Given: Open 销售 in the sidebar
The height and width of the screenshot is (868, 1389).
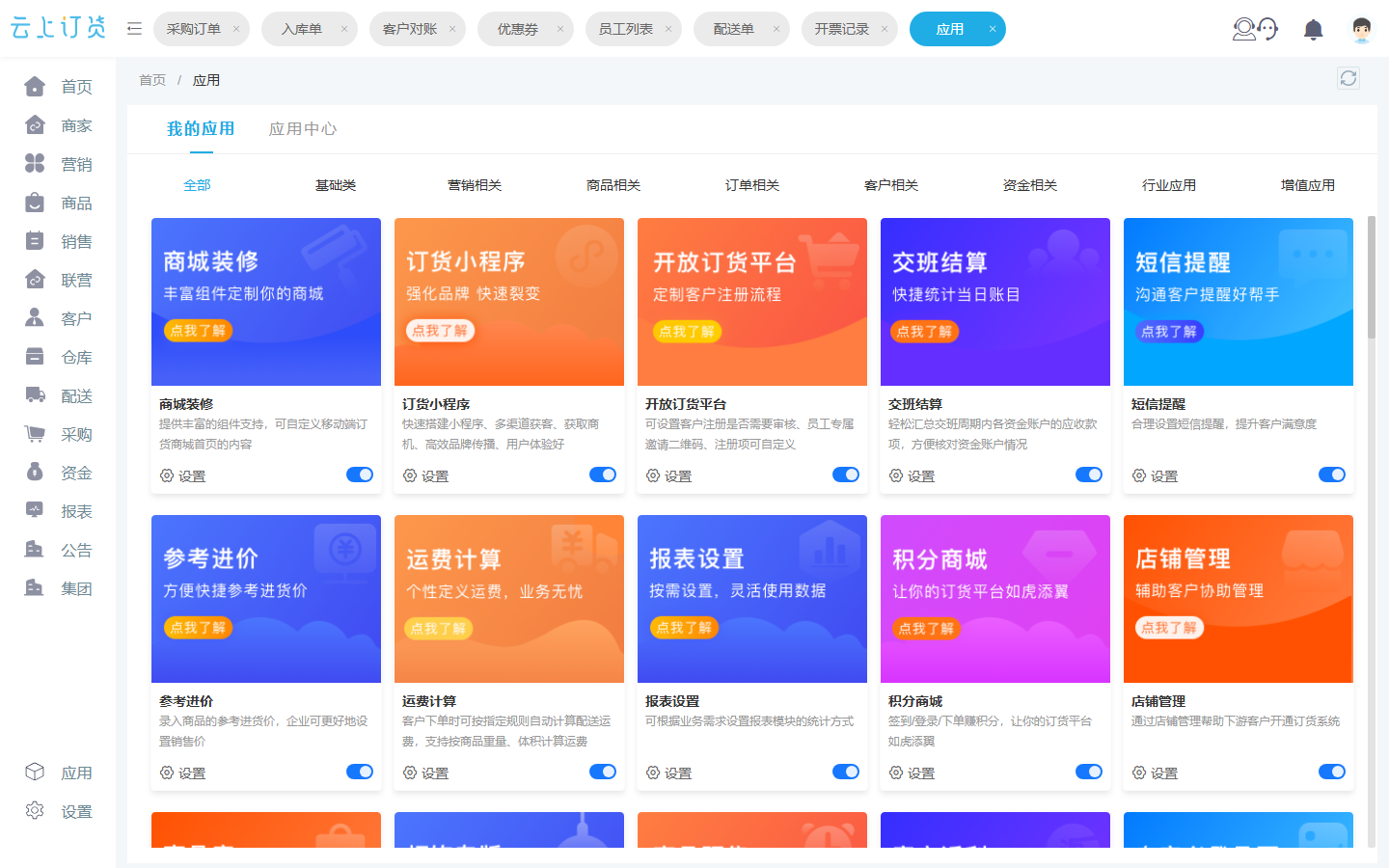Looking at the screenshot, I should coord(58,241).
